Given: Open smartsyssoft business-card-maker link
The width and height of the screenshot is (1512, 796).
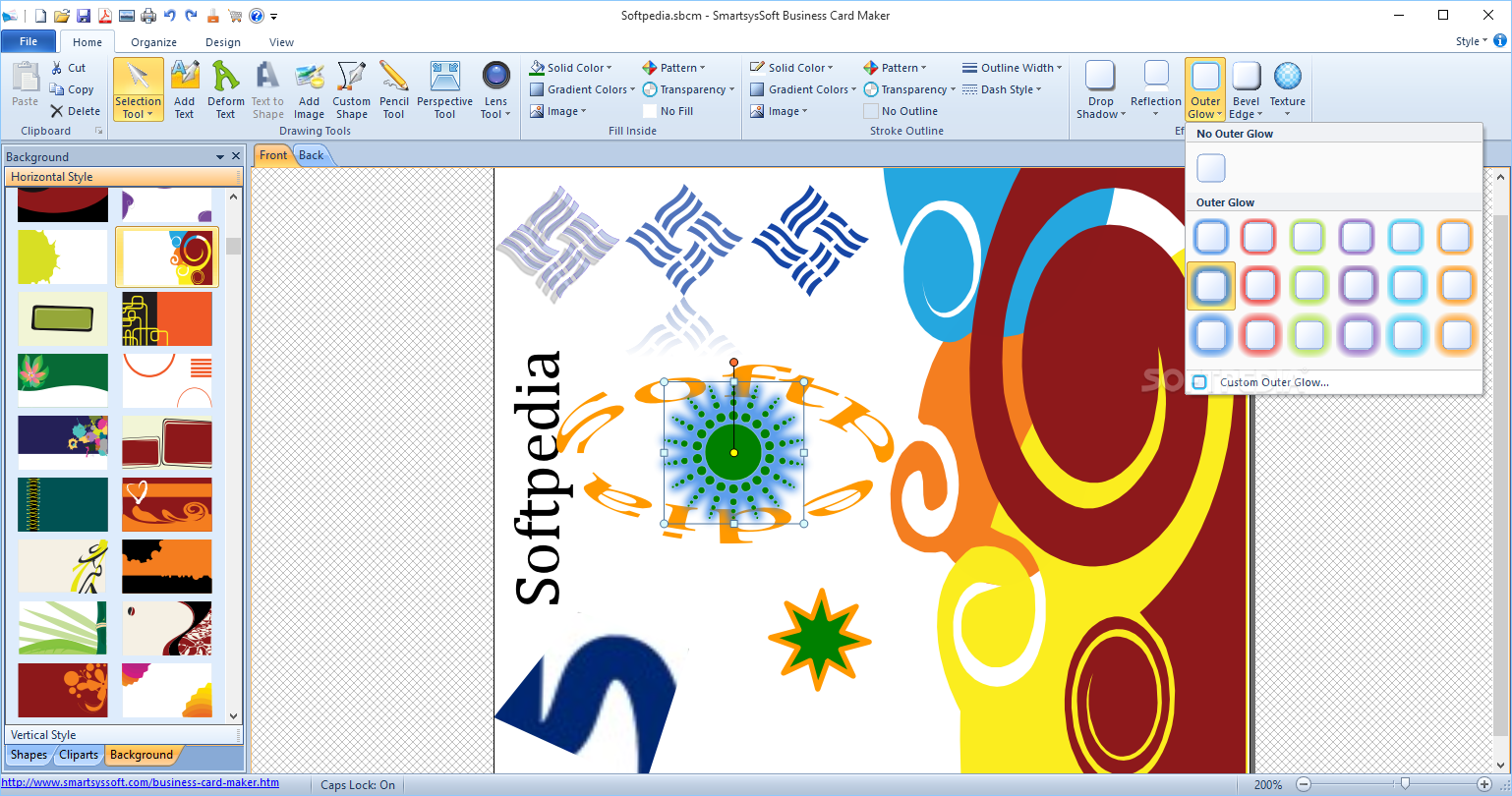Looking at the screenshot, I should [141, 783].
